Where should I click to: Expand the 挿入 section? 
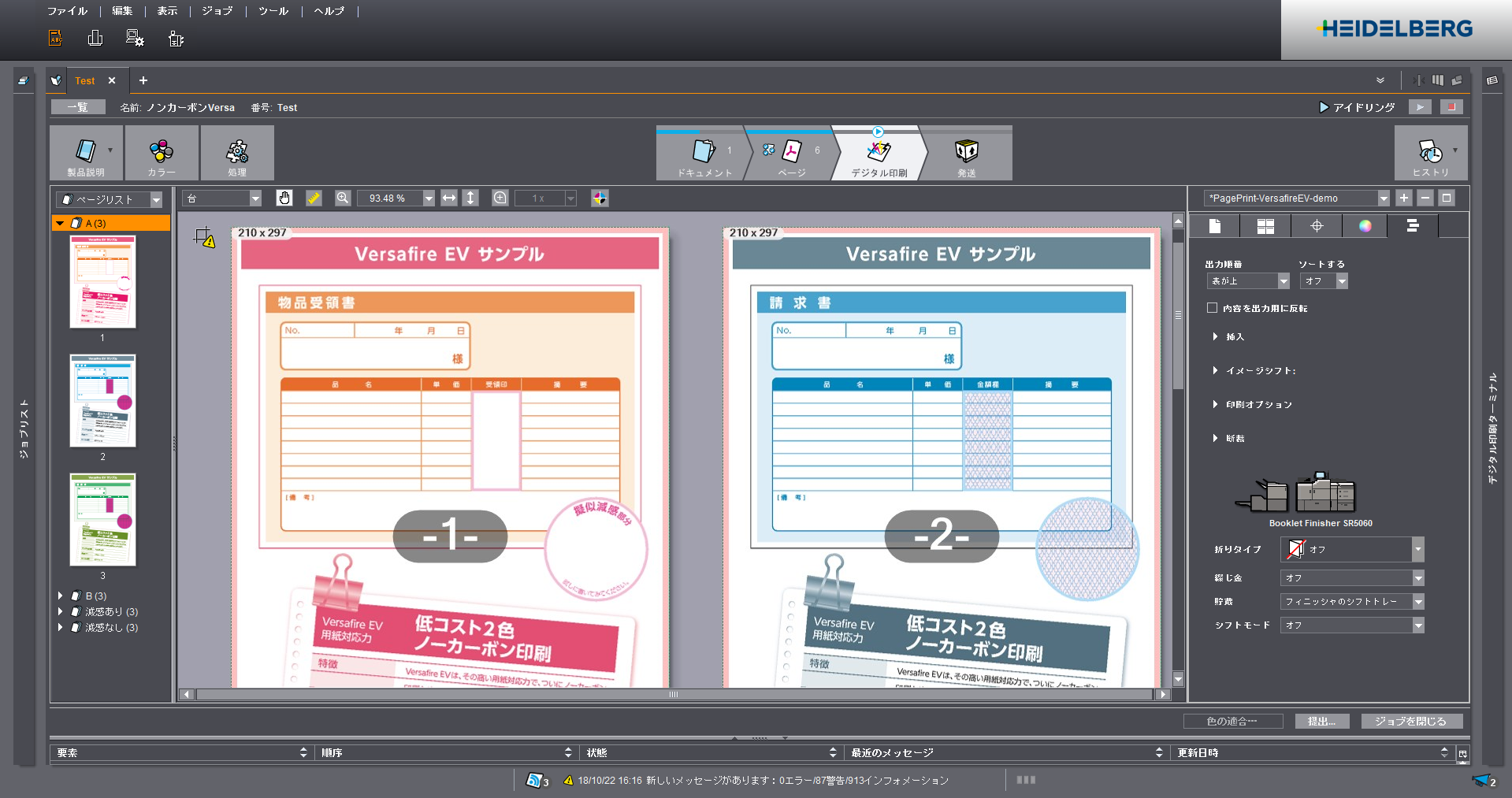point(1216,337)
